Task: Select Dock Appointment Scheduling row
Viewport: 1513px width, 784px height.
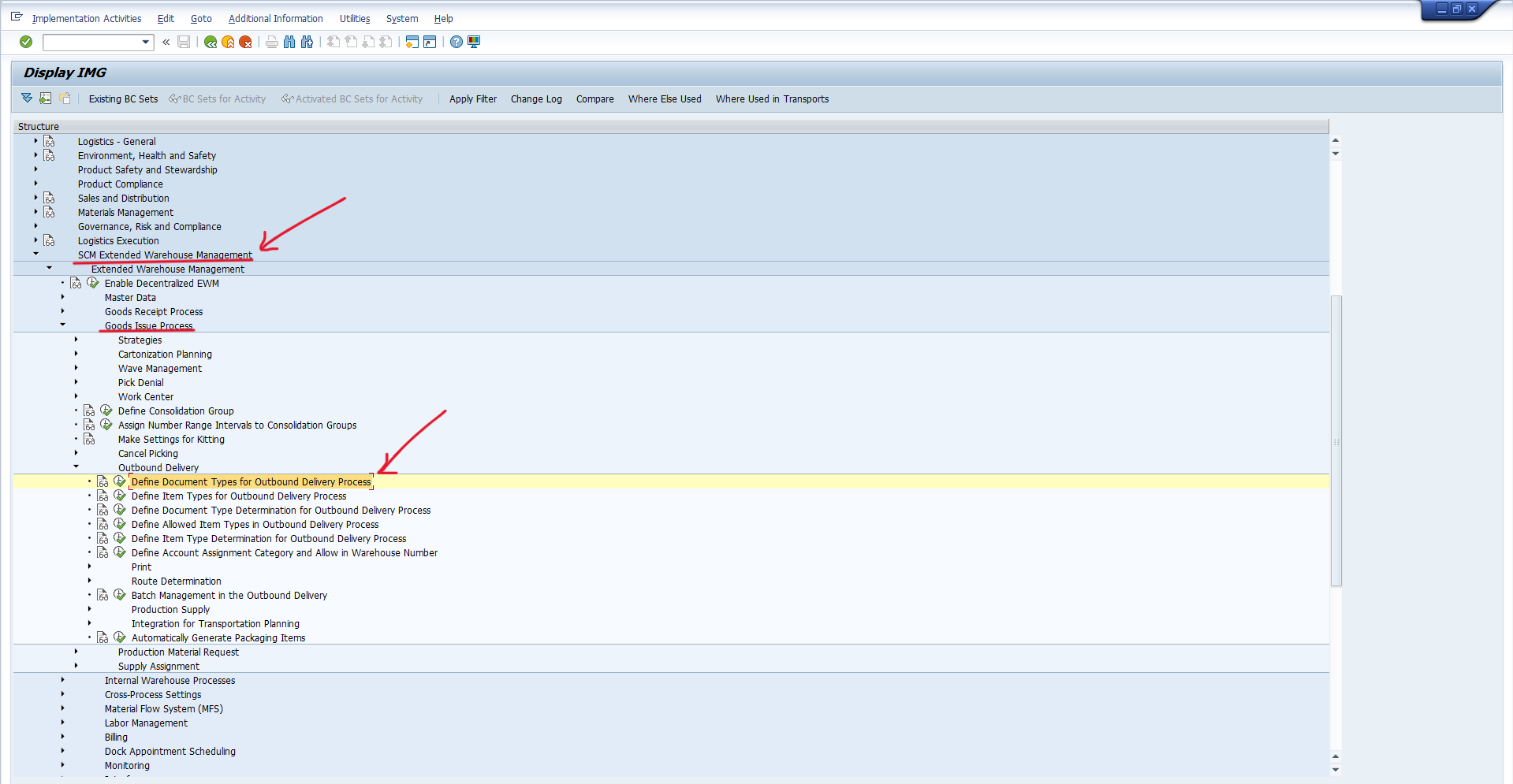Action: coord(170,751)
